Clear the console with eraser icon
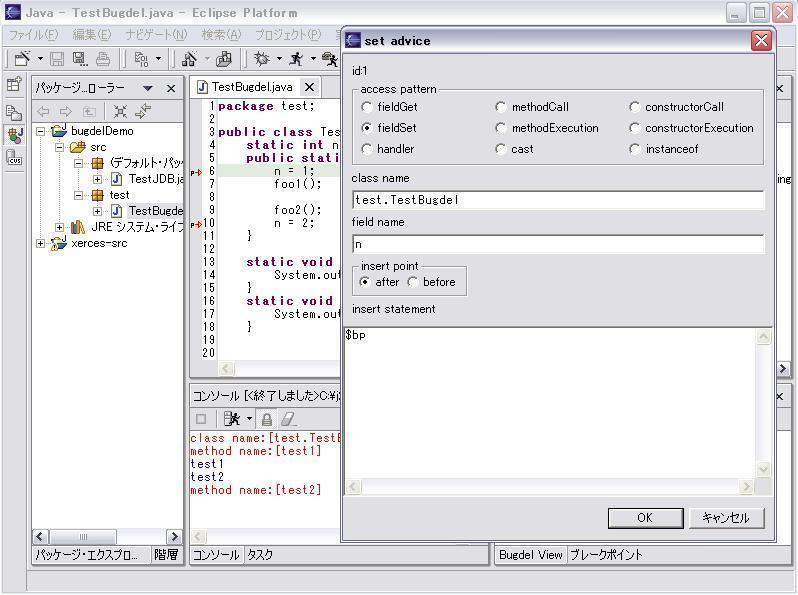The width and height of the screenshot is (798, 595). [288, 419]
